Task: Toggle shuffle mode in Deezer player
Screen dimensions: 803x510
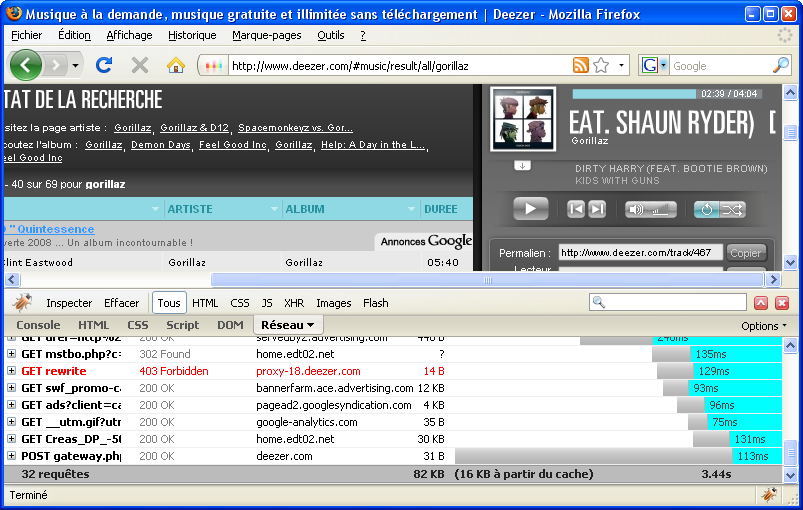Action: [732, 209]
